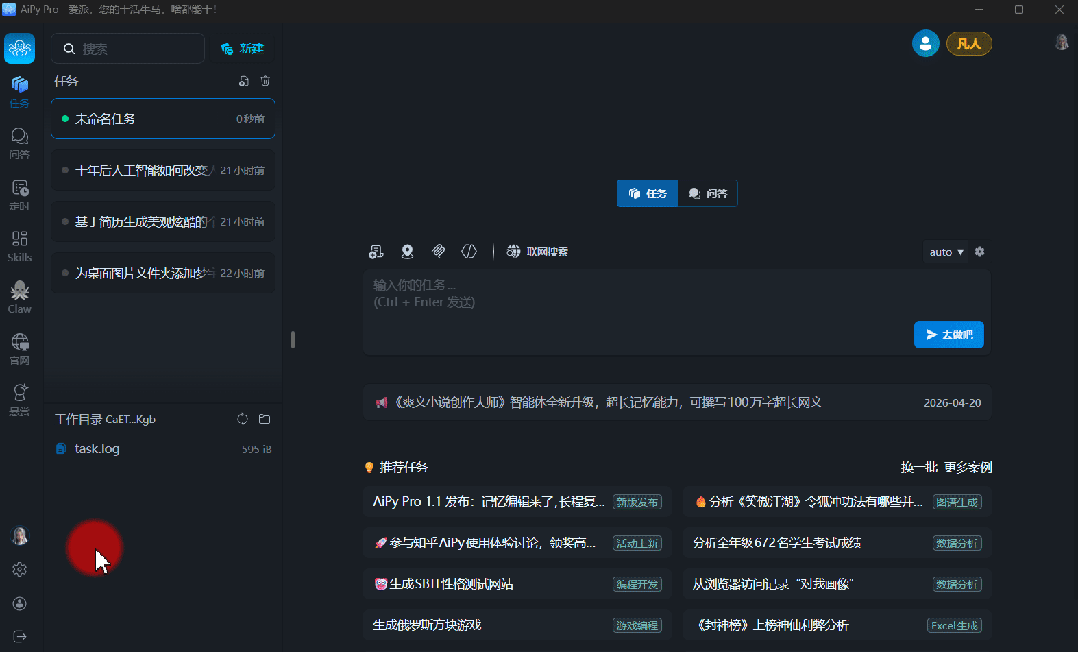Select recommended task 生成SBTI性格测试网站

517,585
